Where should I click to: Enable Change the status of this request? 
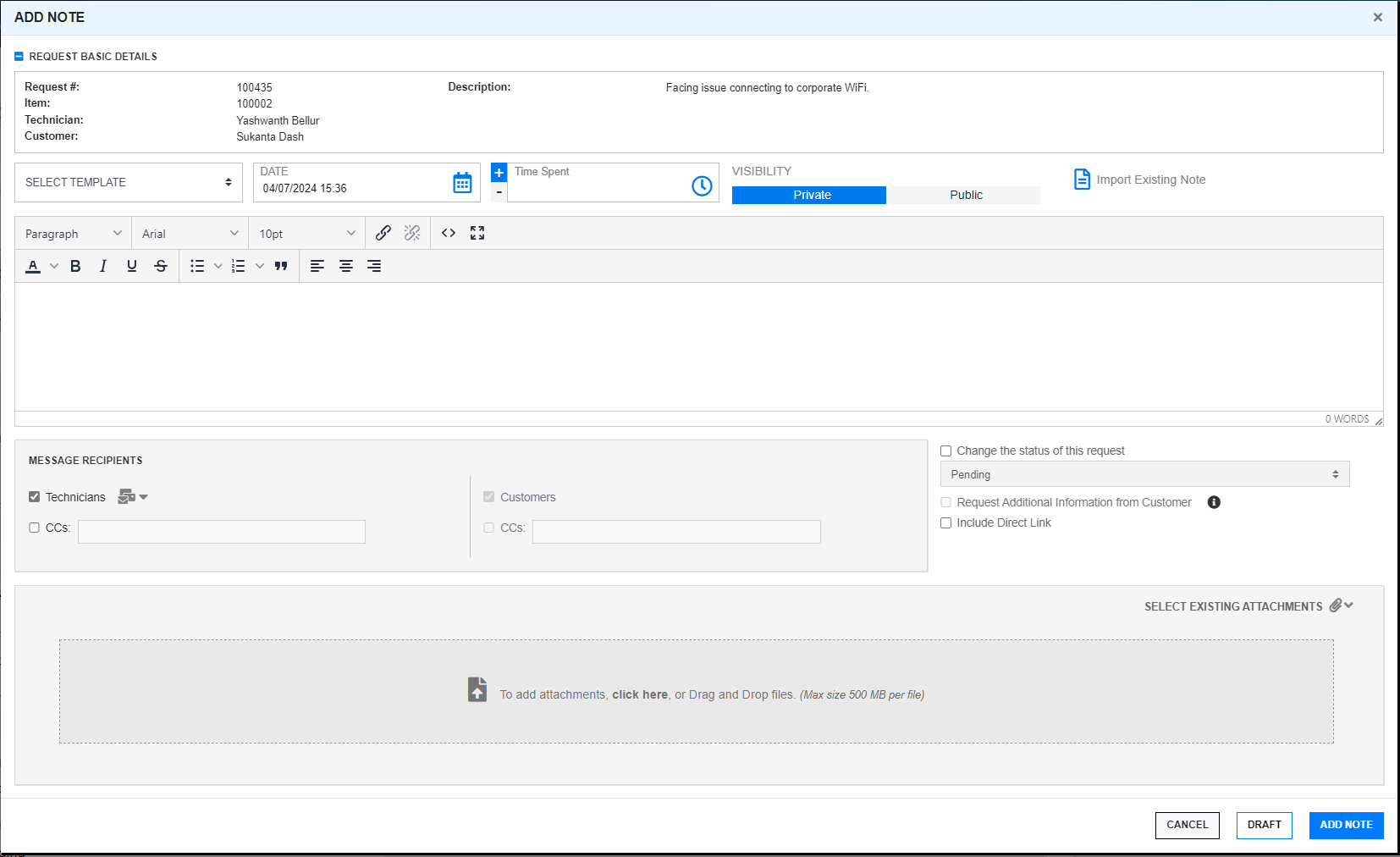pos(946,451)
